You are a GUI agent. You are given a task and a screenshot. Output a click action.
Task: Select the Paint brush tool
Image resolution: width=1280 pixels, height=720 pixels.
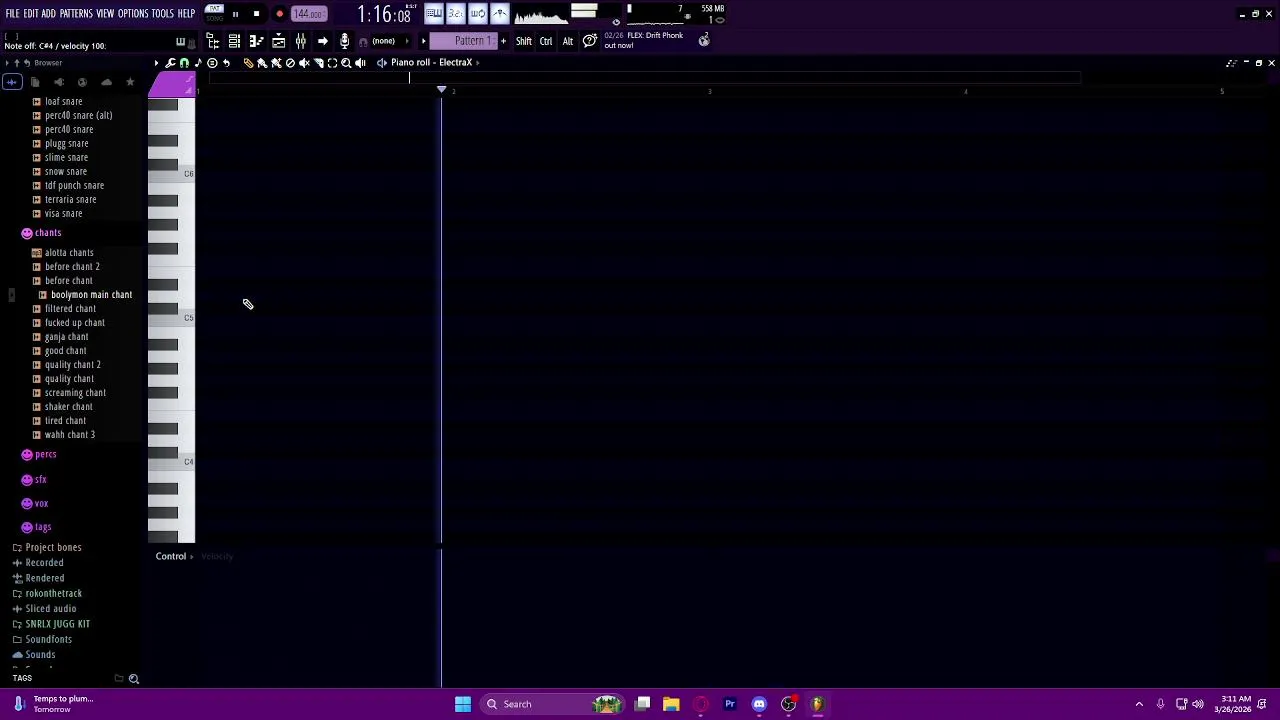point(262,62)
